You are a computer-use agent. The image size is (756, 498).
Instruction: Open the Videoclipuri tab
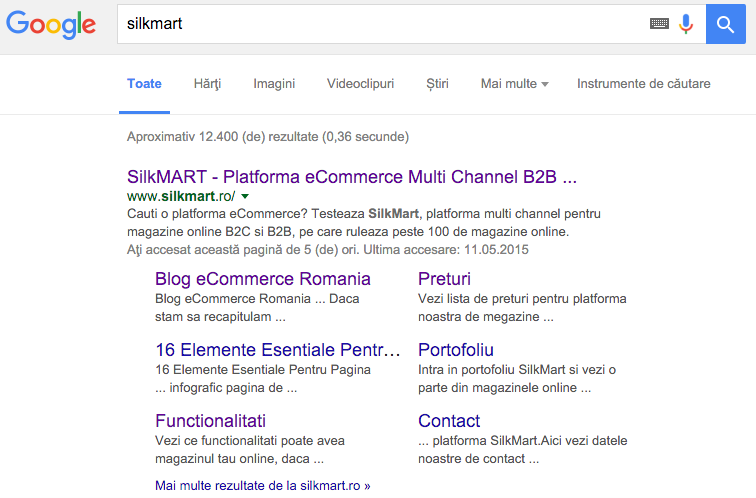tap(360, 84)
